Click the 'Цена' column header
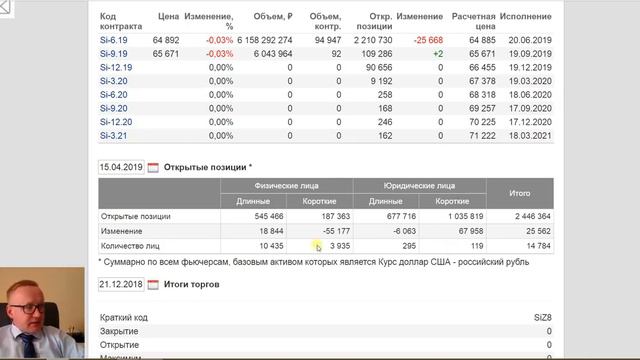 click(x=169, y=16)
